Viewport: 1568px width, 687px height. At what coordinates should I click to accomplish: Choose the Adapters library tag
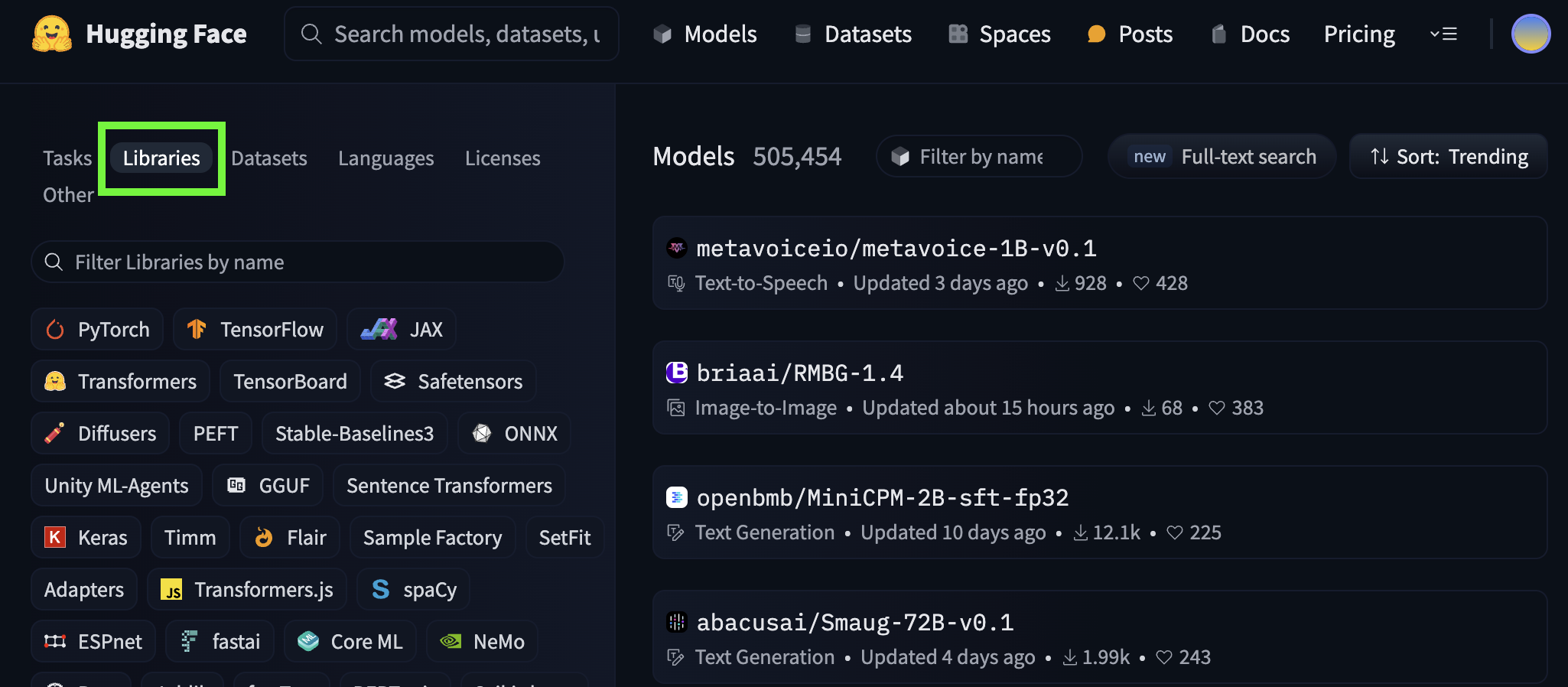click(x=84, y=590)
